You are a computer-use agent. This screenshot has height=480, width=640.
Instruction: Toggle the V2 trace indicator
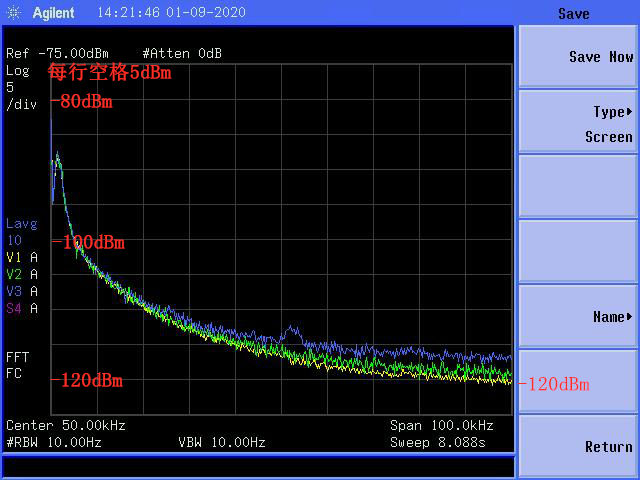21,274
